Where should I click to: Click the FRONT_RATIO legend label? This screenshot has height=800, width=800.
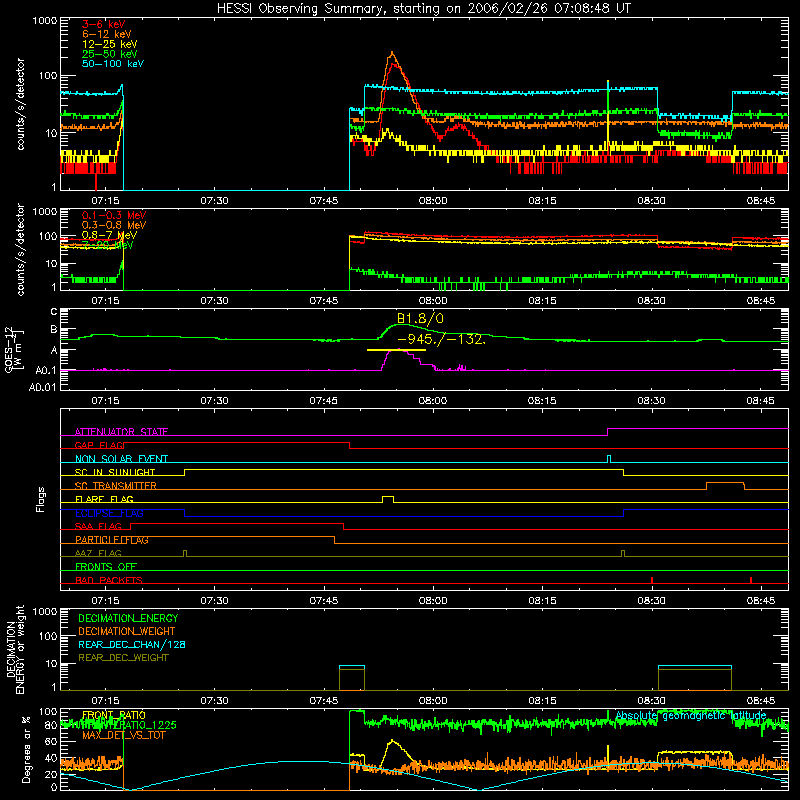tap(114, 715)
